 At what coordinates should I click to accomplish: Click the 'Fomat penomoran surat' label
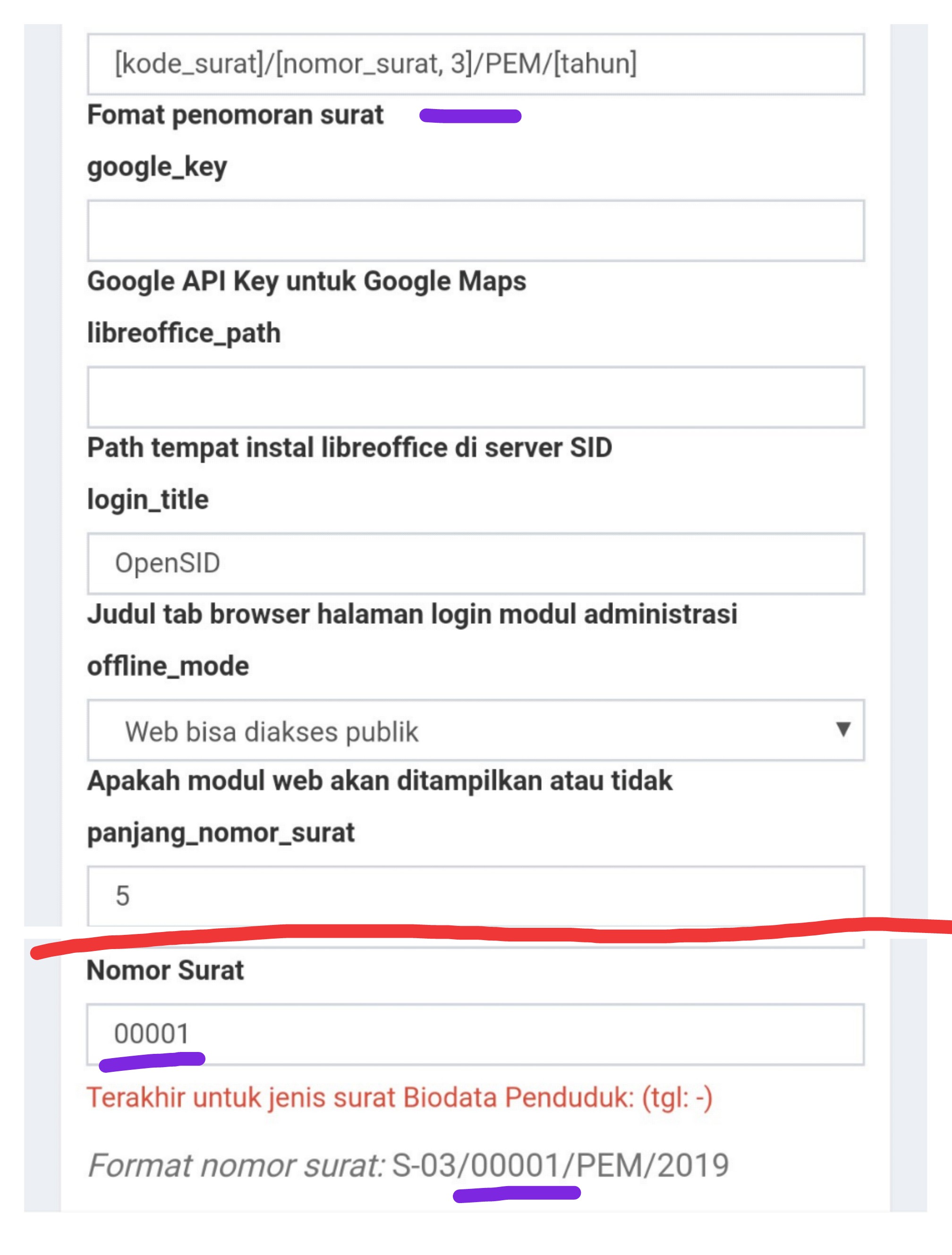(x=236, y=115)
